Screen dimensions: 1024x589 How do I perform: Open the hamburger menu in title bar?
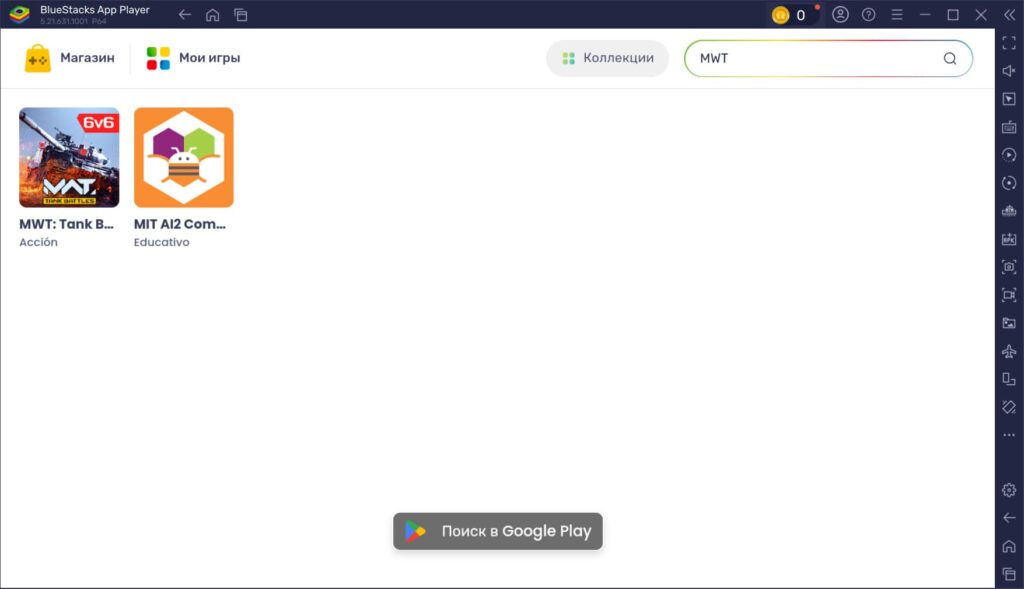click(897, 15)
